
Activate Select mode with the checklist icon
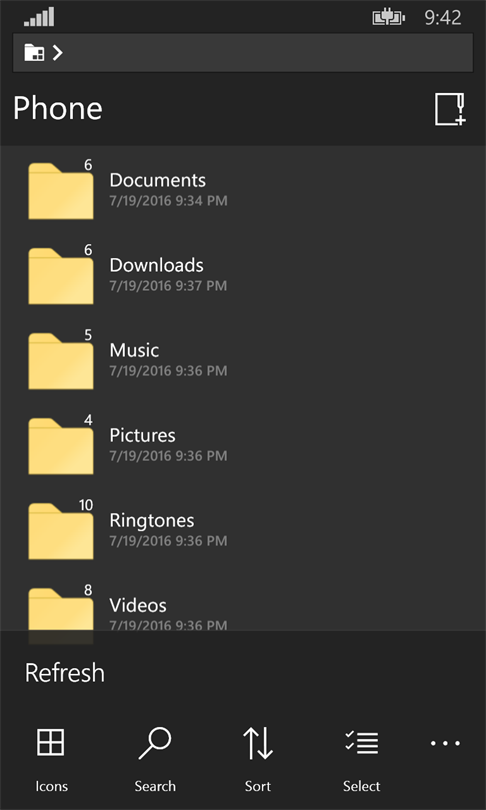362,759
